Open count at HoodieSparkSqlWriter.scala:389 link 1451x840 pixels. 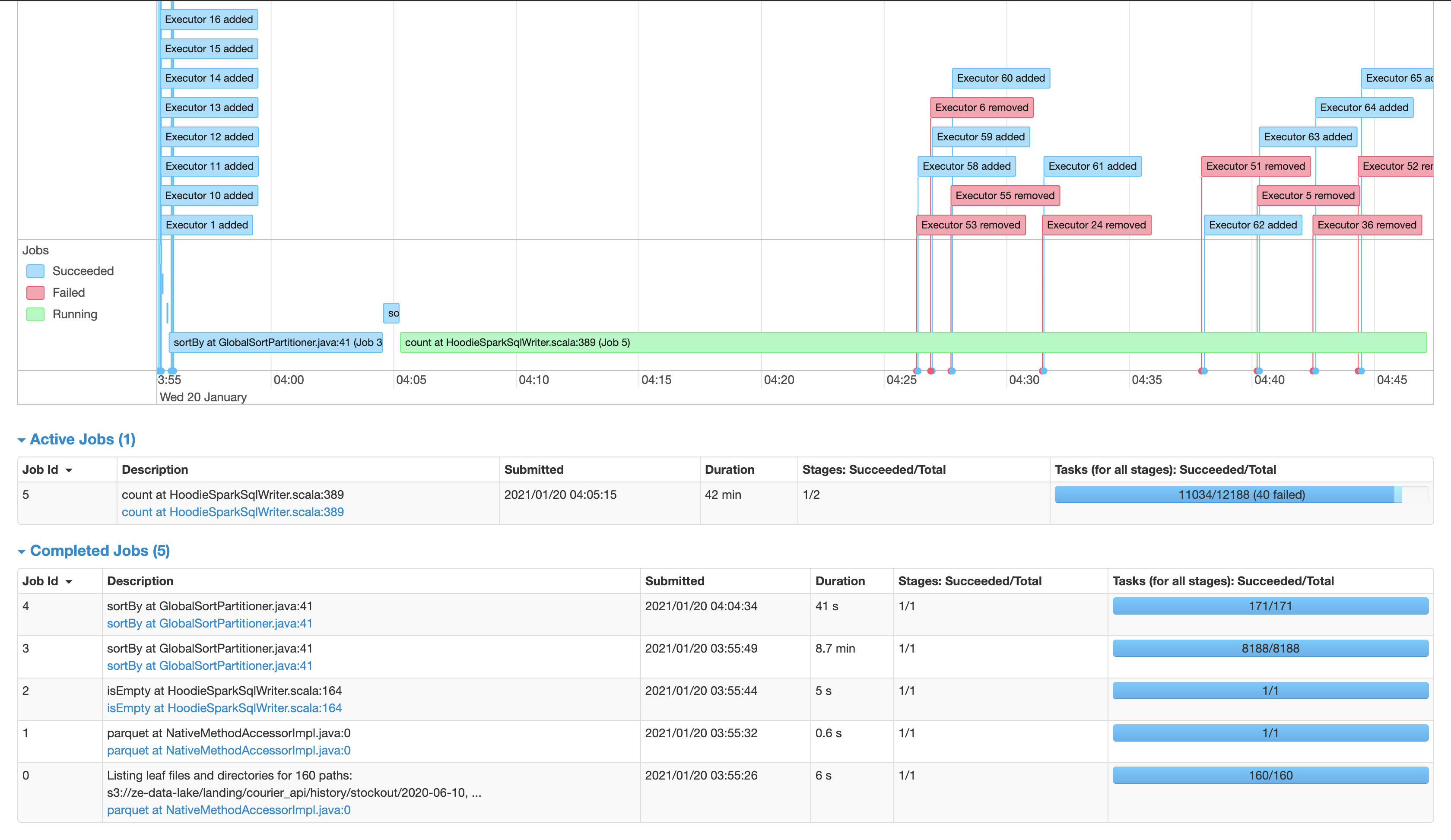pos(232,512)
